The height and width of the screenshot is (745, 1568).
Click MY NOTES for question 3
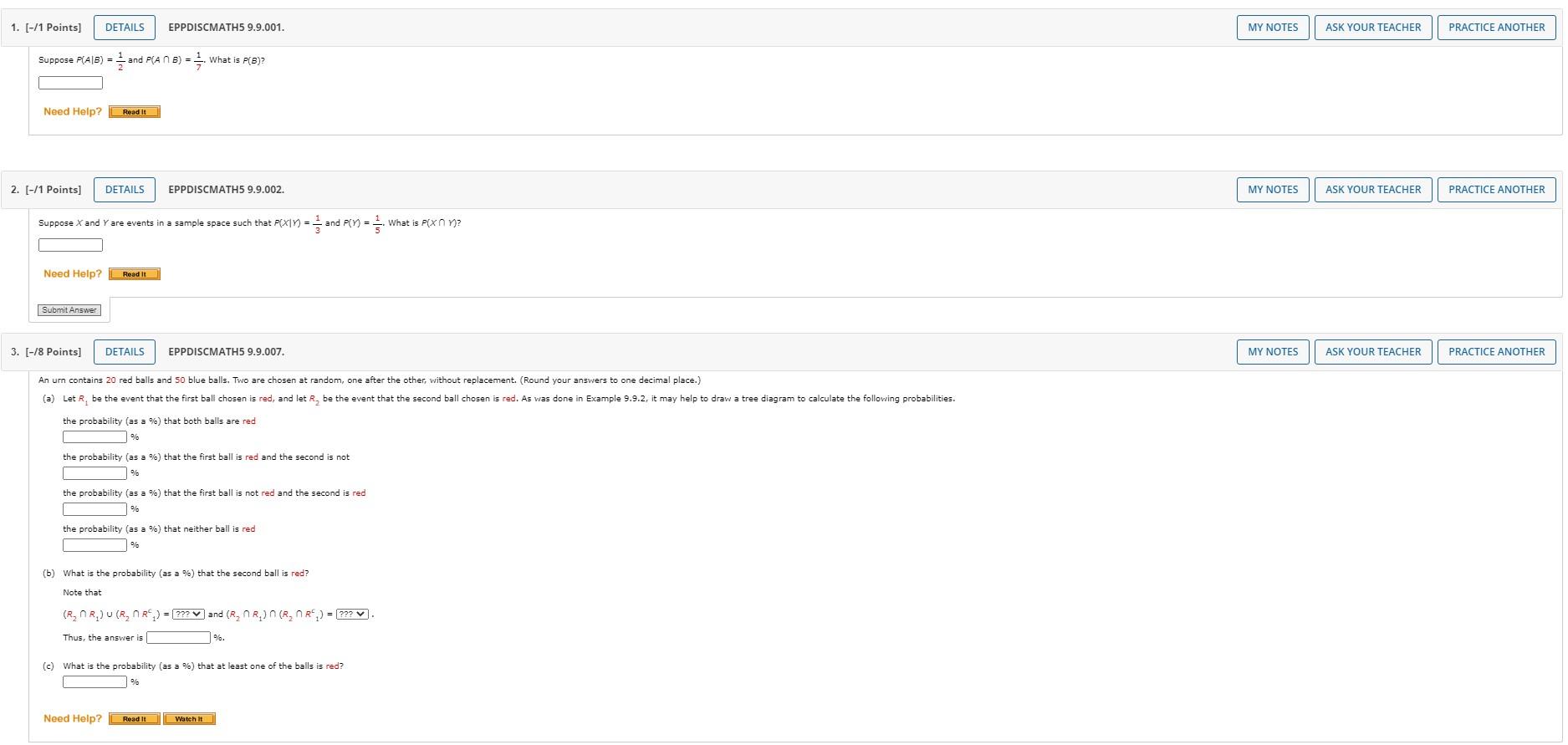[1273, 352]
